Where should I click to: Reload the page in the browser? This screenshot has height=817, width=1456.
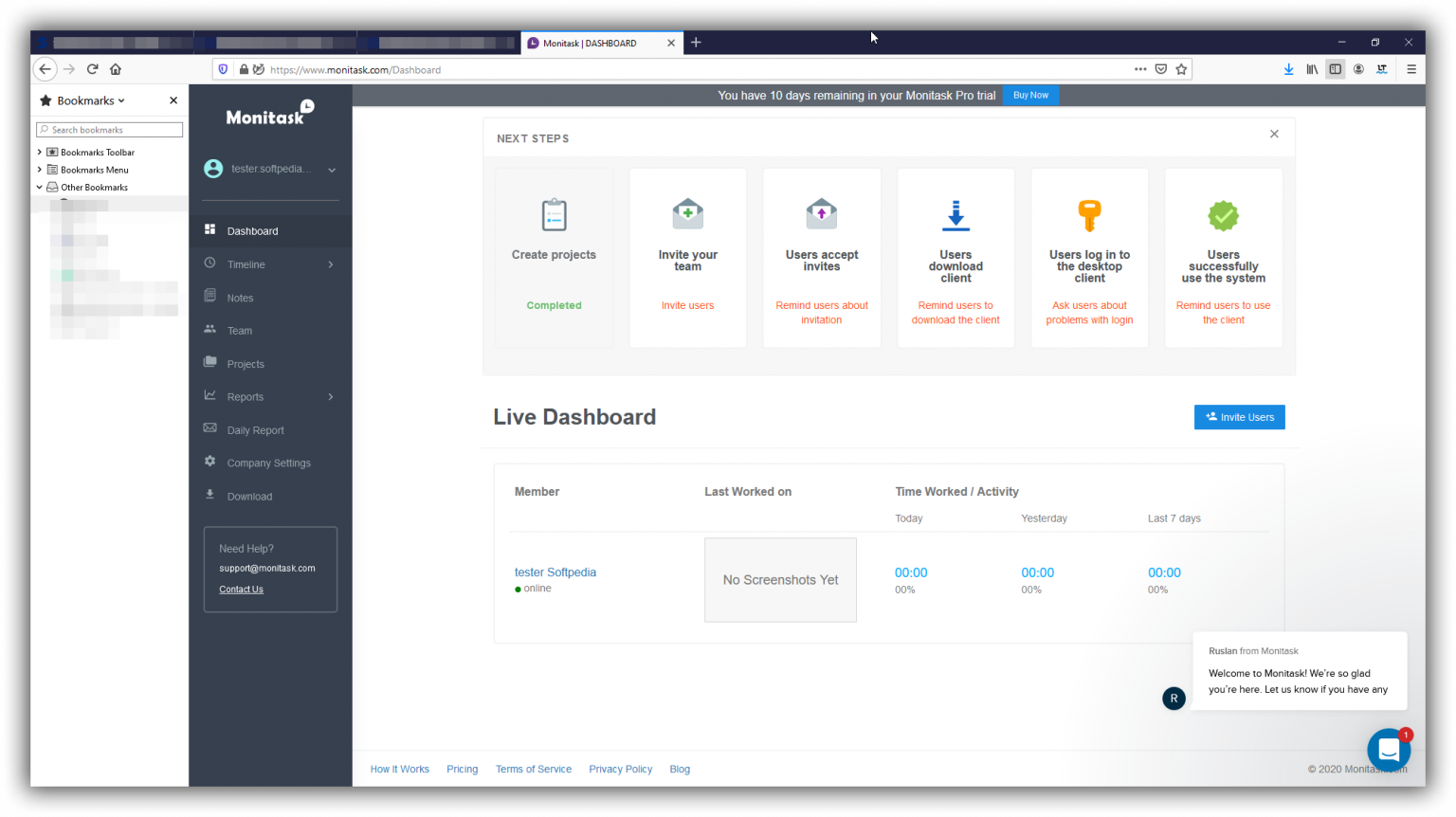point(92,69)
